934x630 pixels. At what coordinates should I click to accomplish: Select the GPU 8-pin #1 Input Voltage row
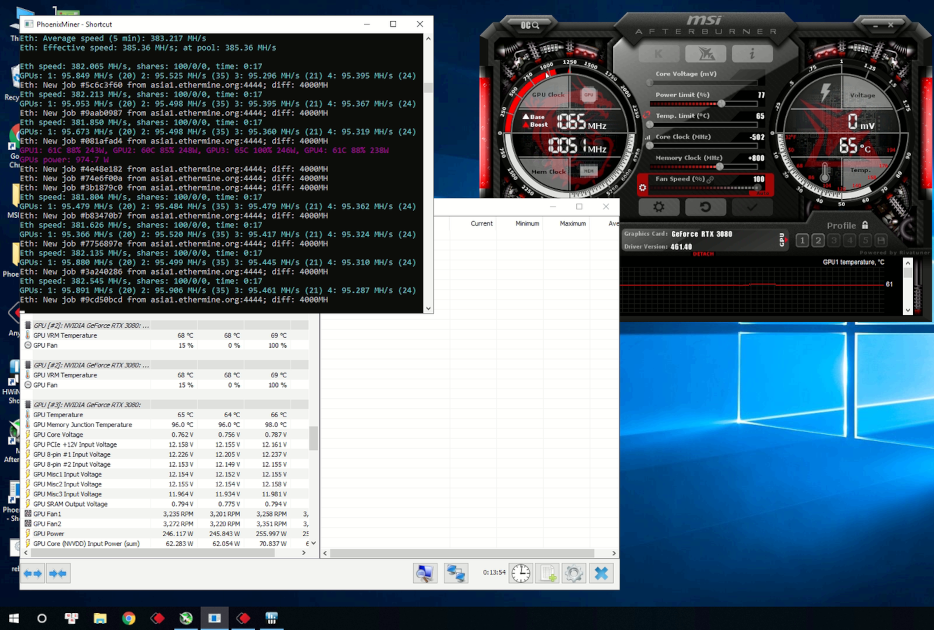[166, 454]
